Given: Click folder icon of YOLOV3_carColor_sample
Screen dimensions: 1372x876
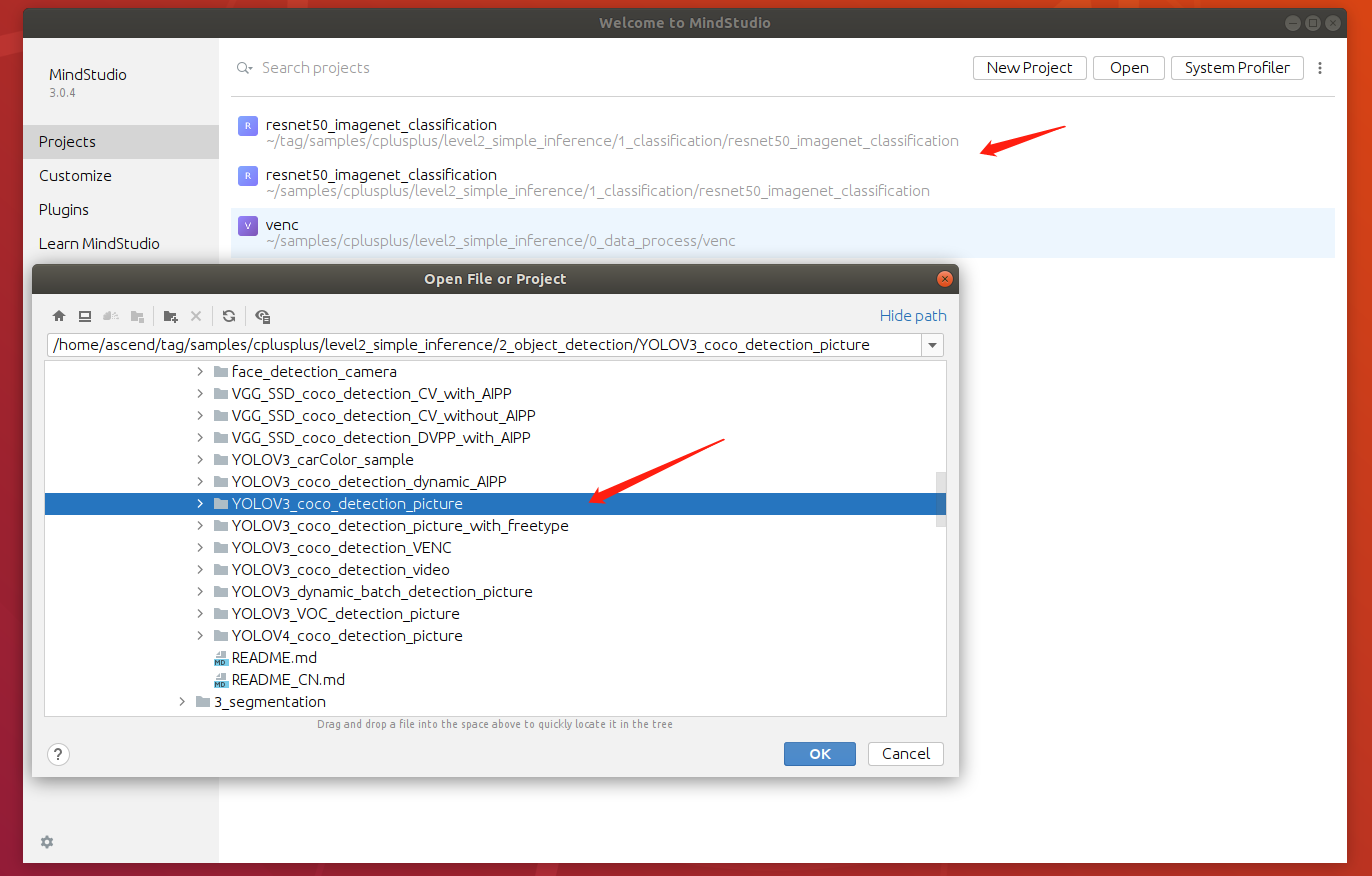Looking at the screenshot, I should pyautogui.click(x=221, y=460).
